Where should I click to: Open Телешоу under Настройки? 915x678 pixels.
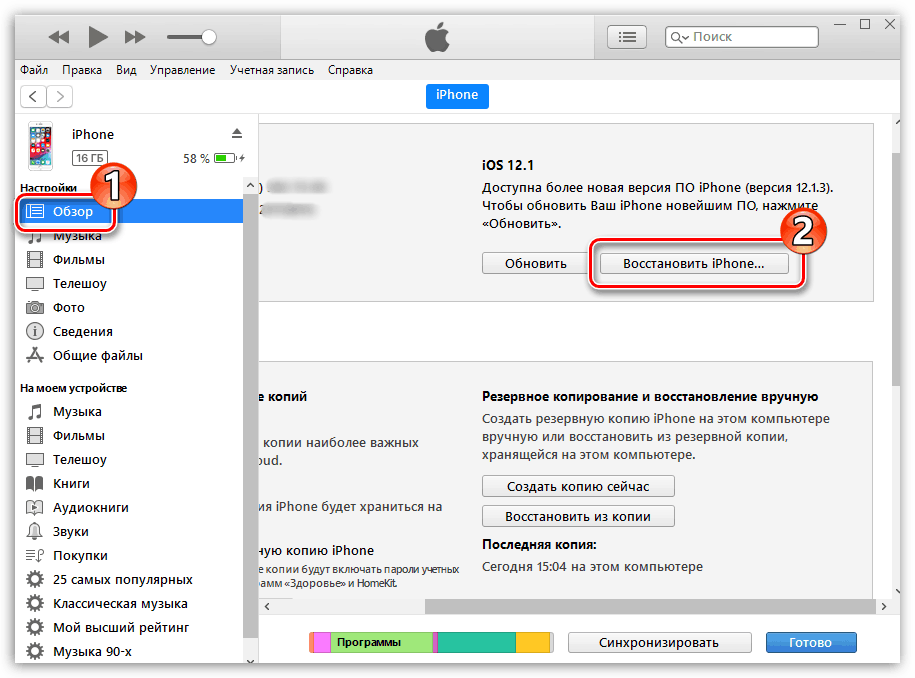tap(130, 284)
